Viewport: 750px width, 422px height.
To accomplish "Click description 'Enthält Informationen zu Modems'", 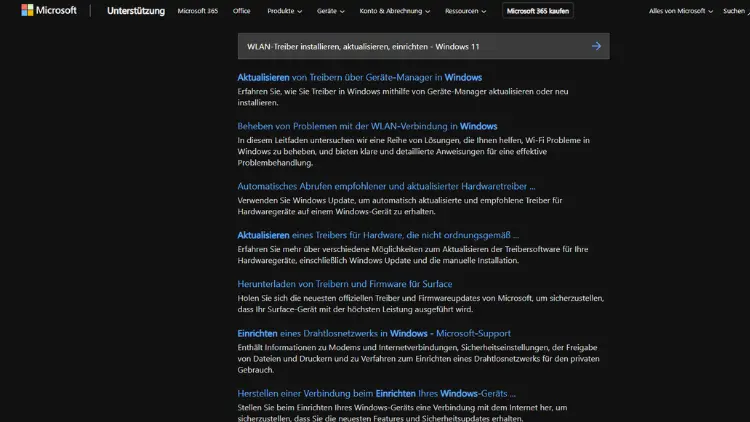I will [x=419, y=358].
